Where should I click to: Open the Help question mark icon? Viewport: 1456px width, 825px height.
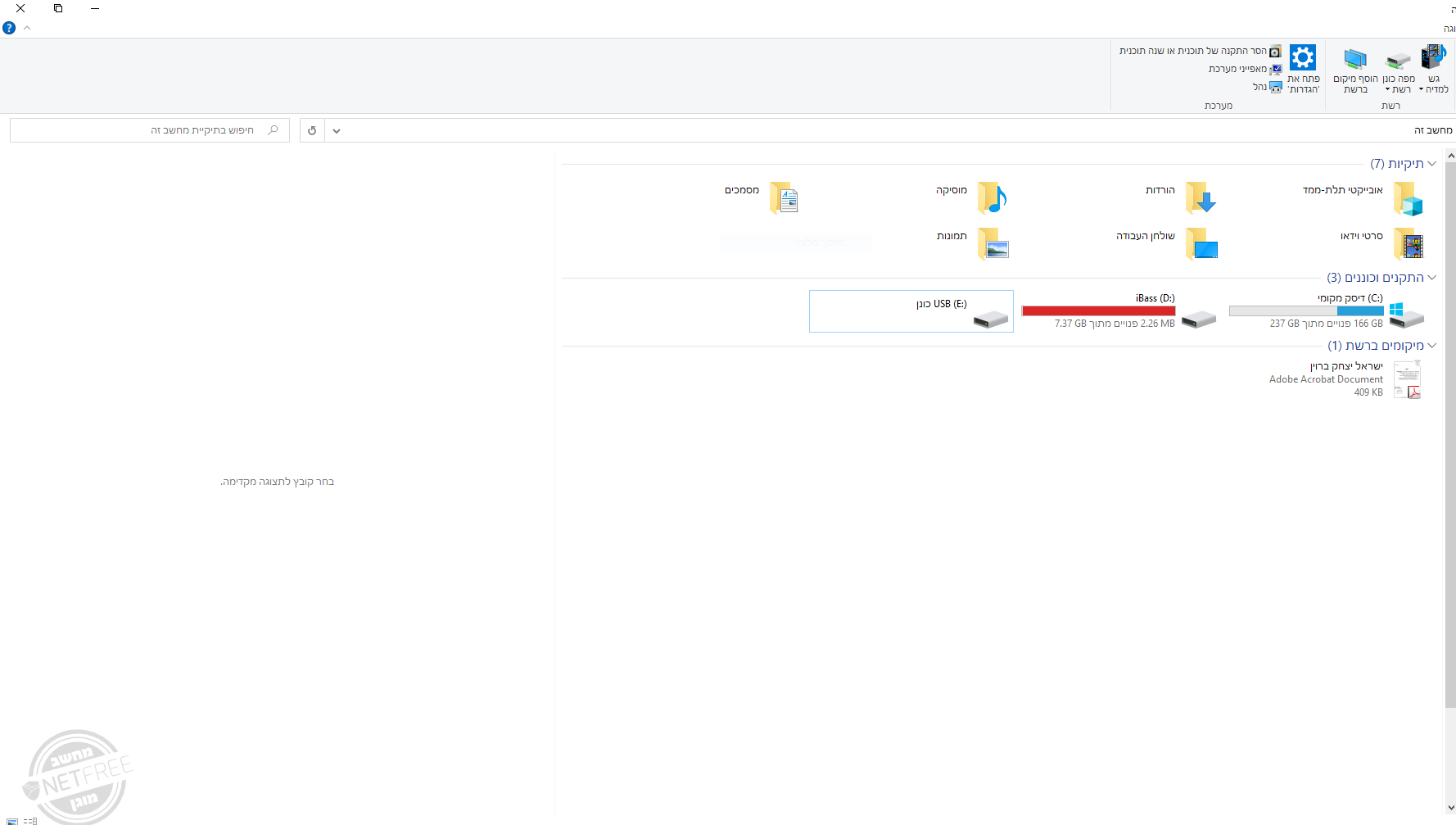[9, 28]
